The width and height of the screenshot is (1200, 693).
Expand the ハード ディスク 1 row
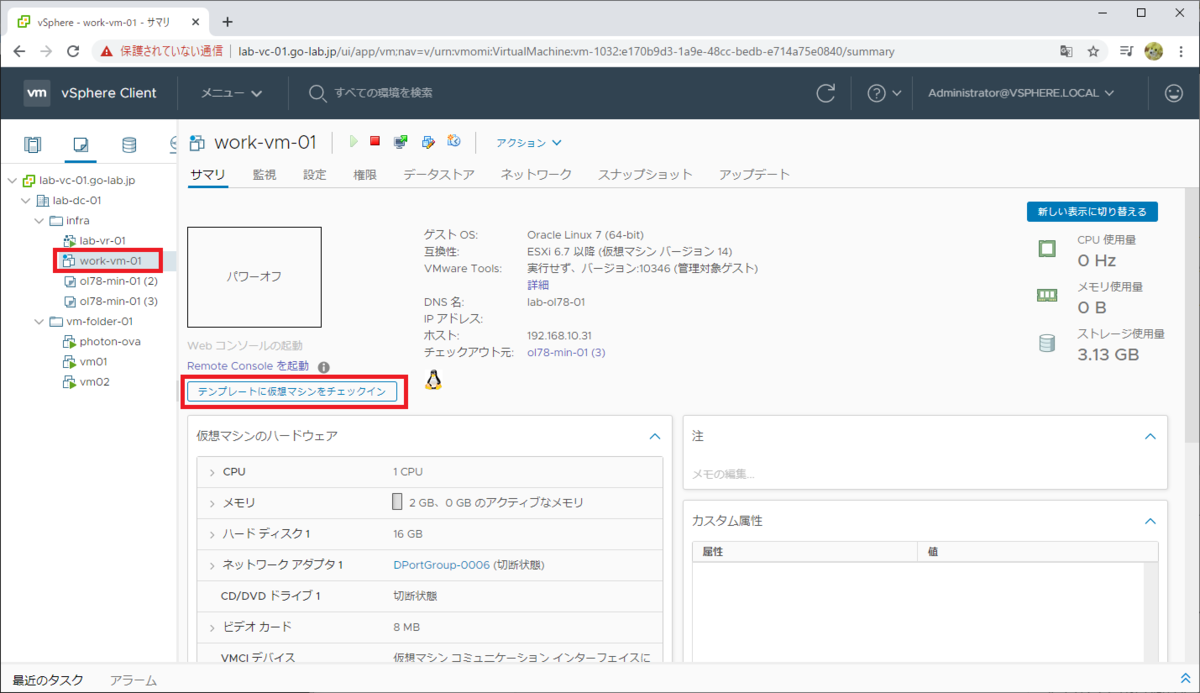click(x=212, y=534)
